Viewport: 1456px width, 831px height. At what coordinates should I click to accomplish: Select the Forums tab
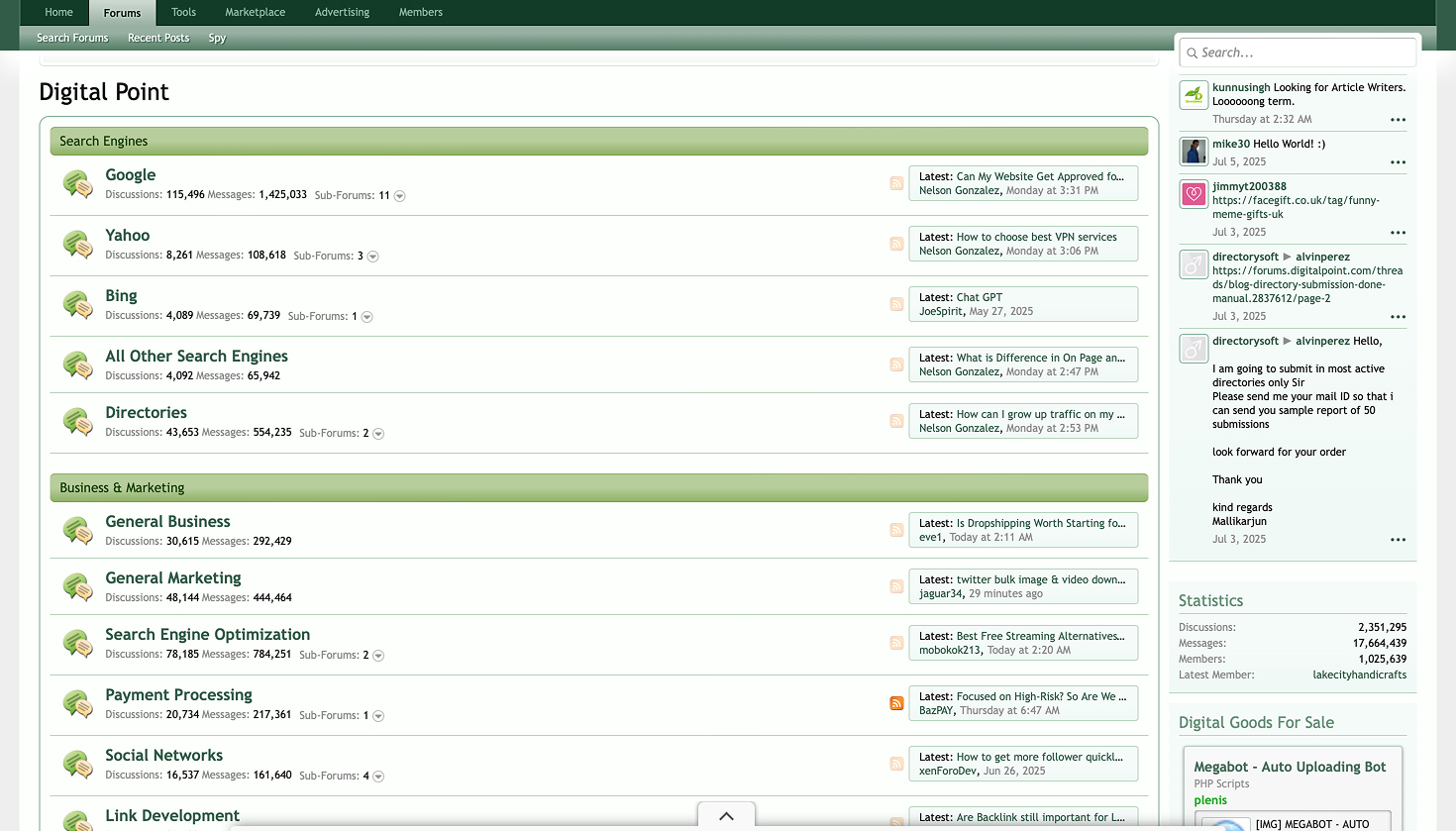click(x=122, y=13)
